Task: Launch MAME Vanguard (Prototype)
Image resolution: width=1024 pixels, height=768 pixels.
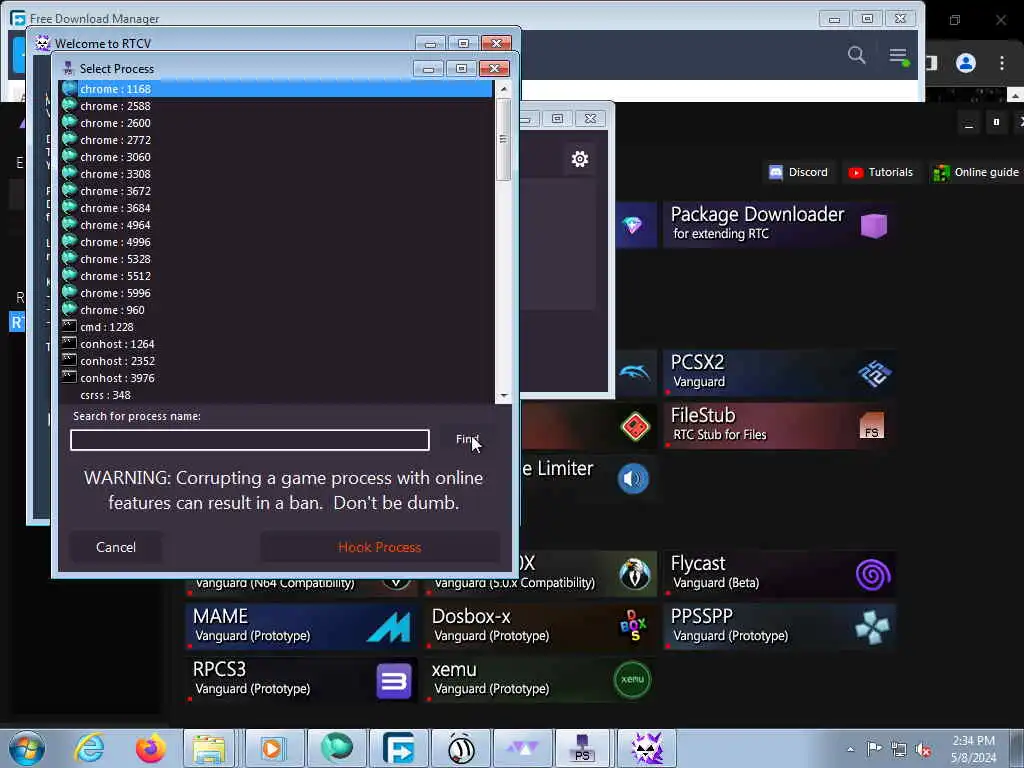Action: (301, 627)
